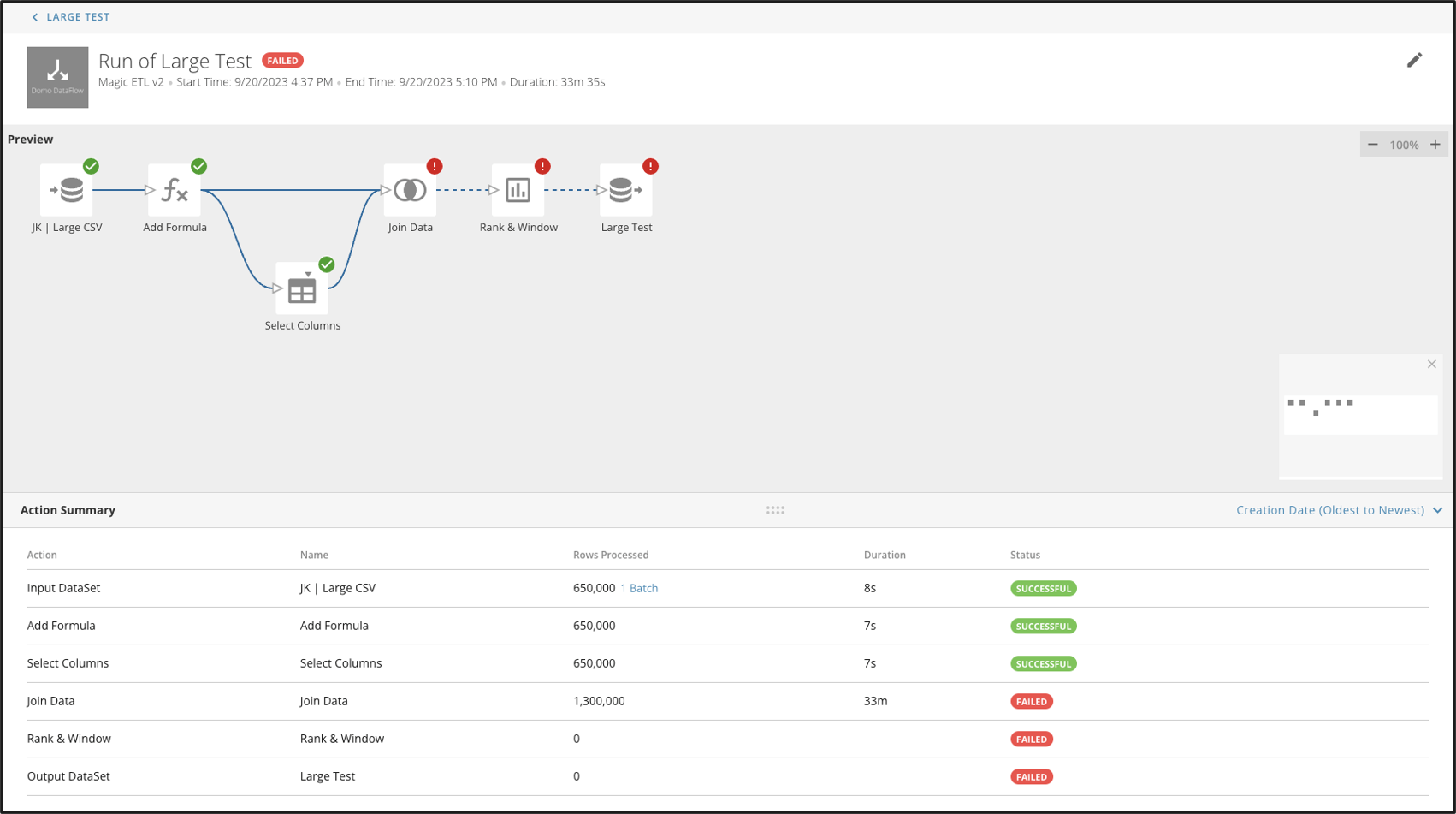Click the error badge on Join Data
The width and height of the screenshot is (1456, 814).
coord(435,166)
